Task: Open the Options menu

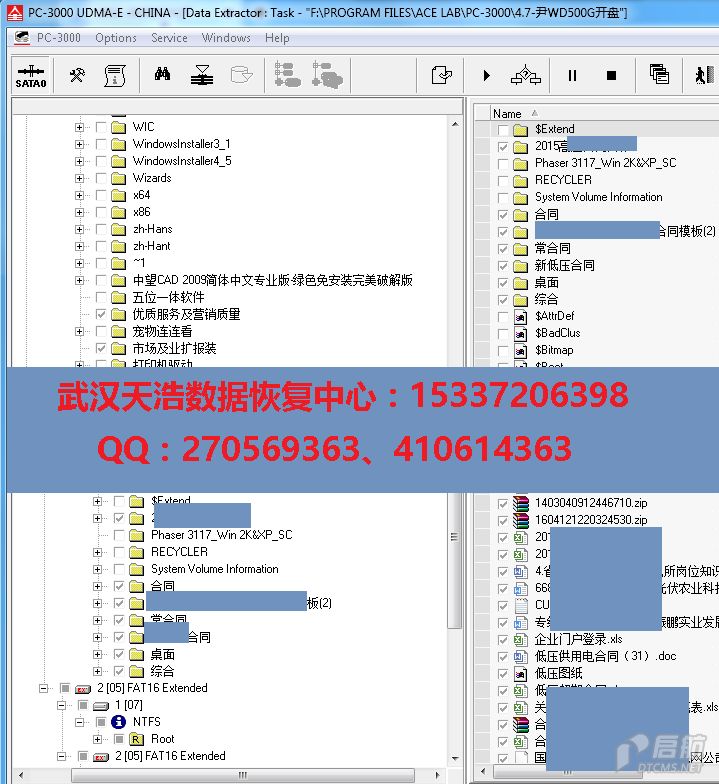Action: (x=116, y=38)
